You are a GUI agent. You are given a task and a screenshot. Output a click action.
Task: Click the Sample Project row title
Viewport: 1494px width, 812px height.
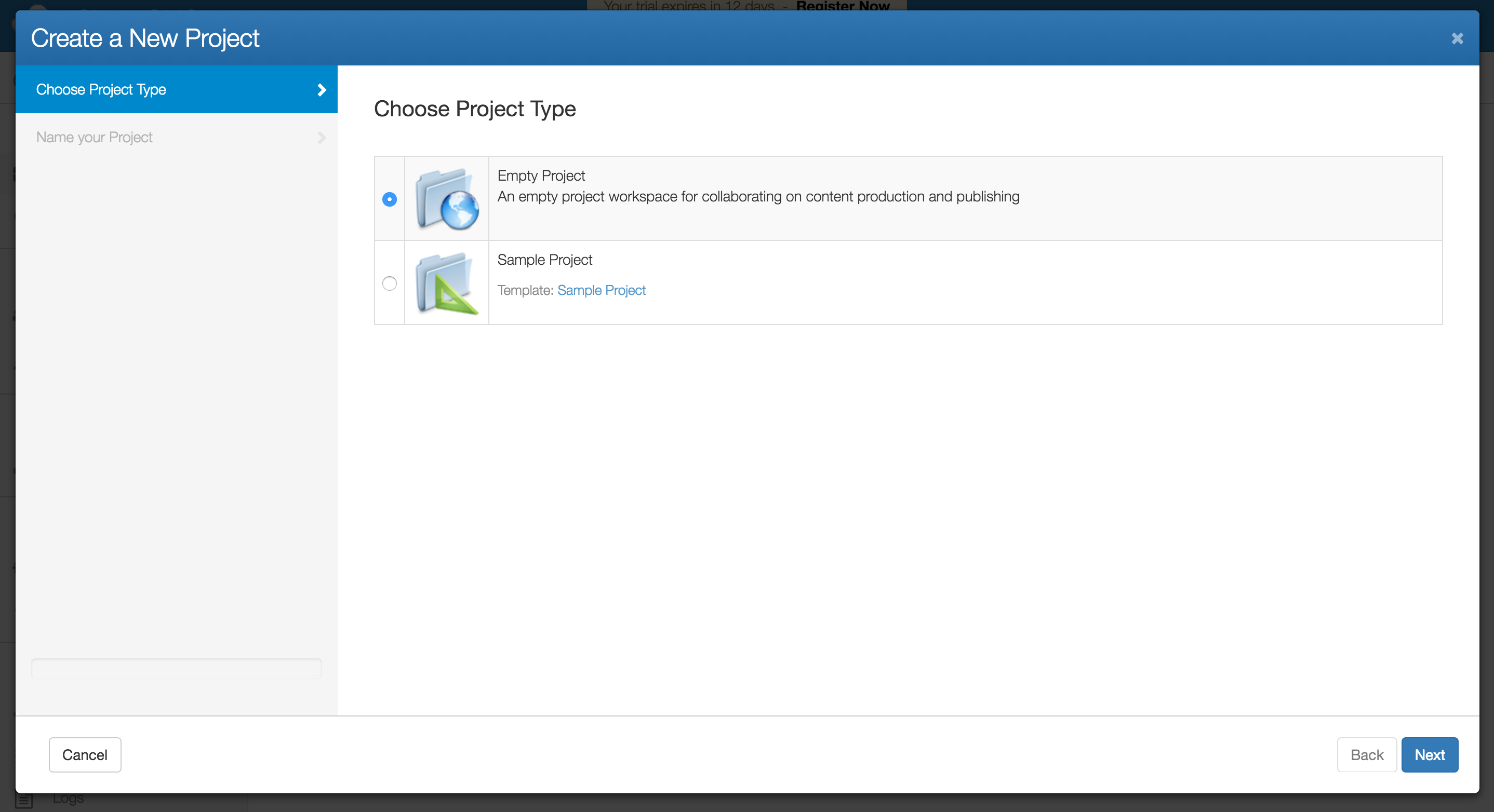(544, 260)
